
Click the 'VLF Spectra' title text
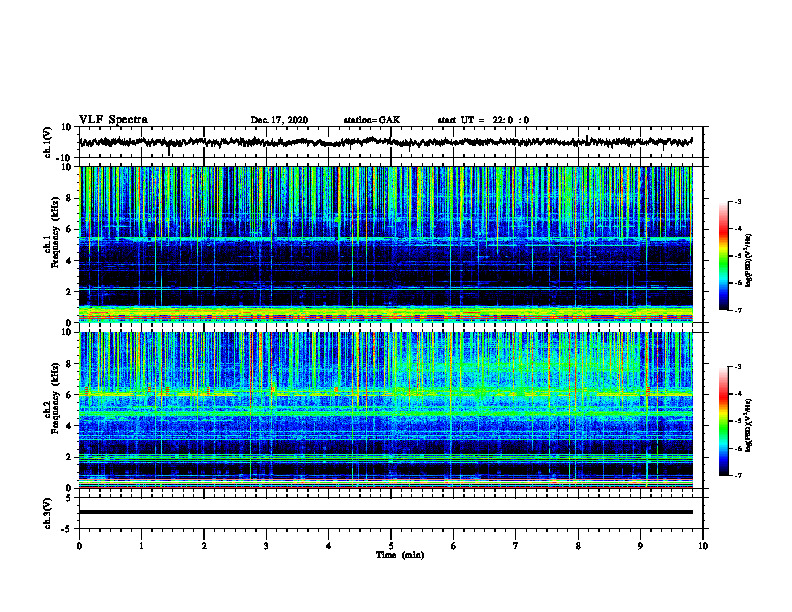click(113, 120)
